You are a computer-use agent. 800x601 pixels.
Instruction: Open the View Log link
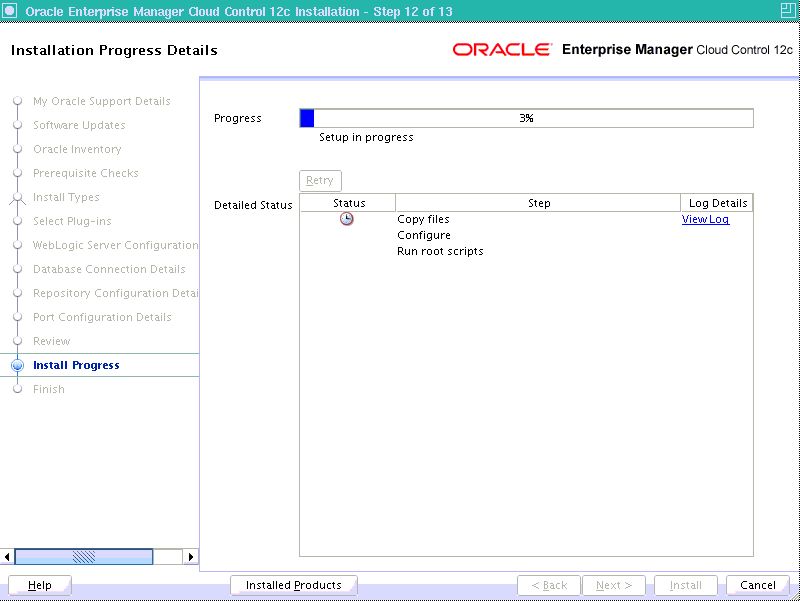click(x=705, y=219)
